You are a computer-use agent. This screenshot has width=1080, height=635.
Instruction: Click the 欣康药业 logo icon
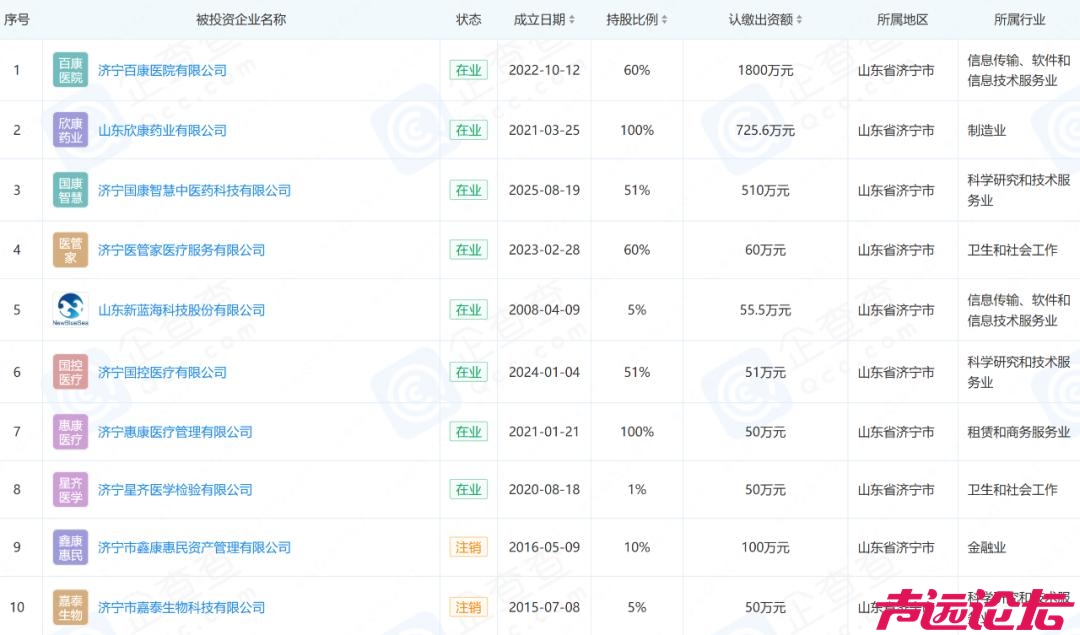click(69, 129)
